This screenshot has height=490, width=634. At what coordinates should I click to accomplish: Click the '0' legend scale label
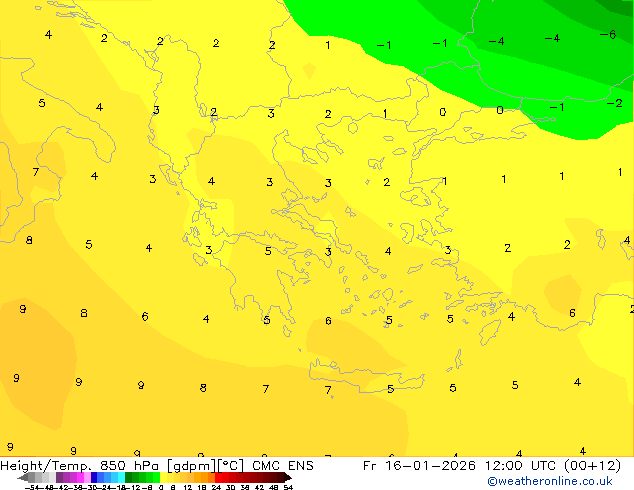point(161,487)
